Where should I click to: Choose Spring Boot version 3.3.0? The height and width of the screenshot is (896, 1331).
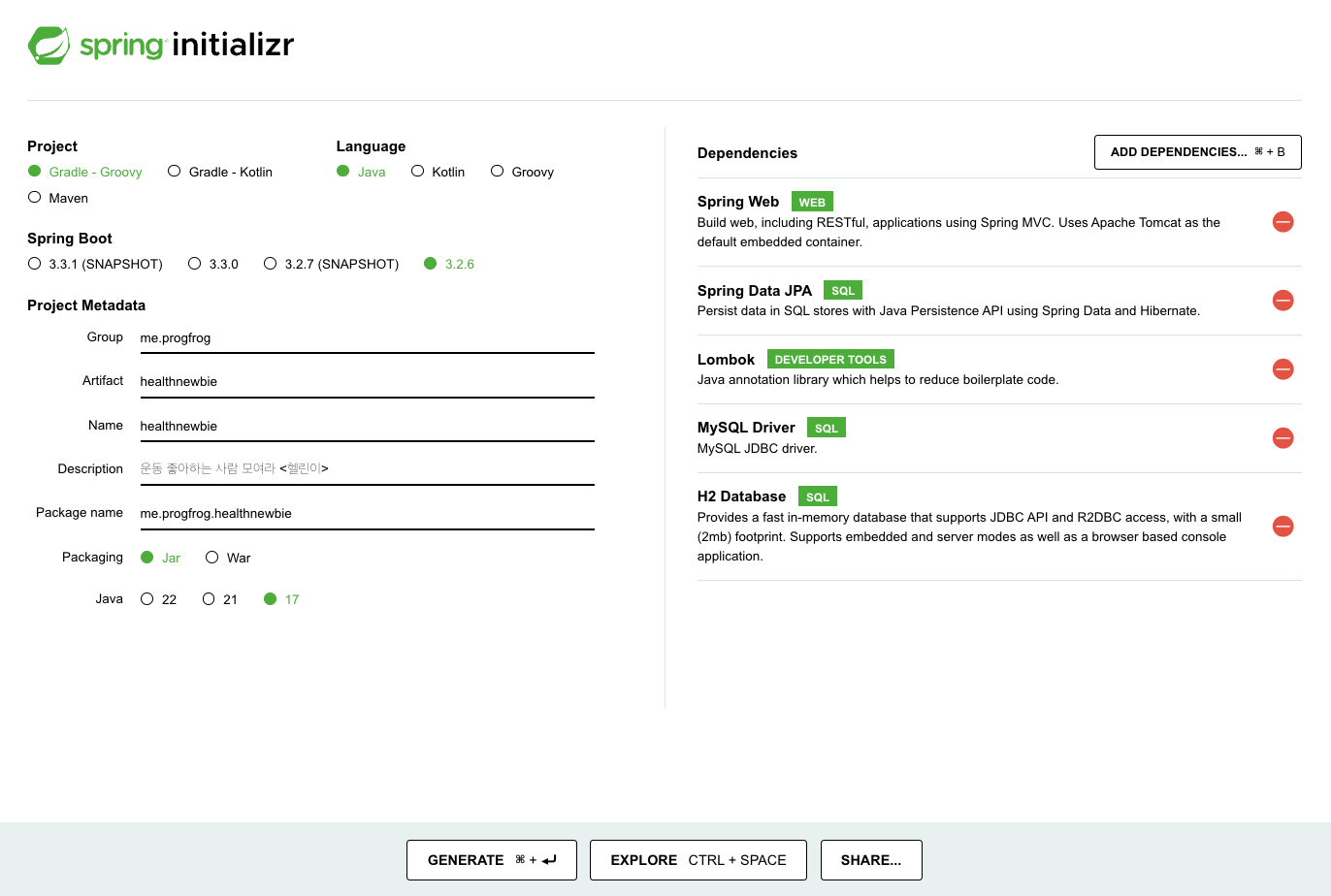pyautogui.click(x=213, y=264)
